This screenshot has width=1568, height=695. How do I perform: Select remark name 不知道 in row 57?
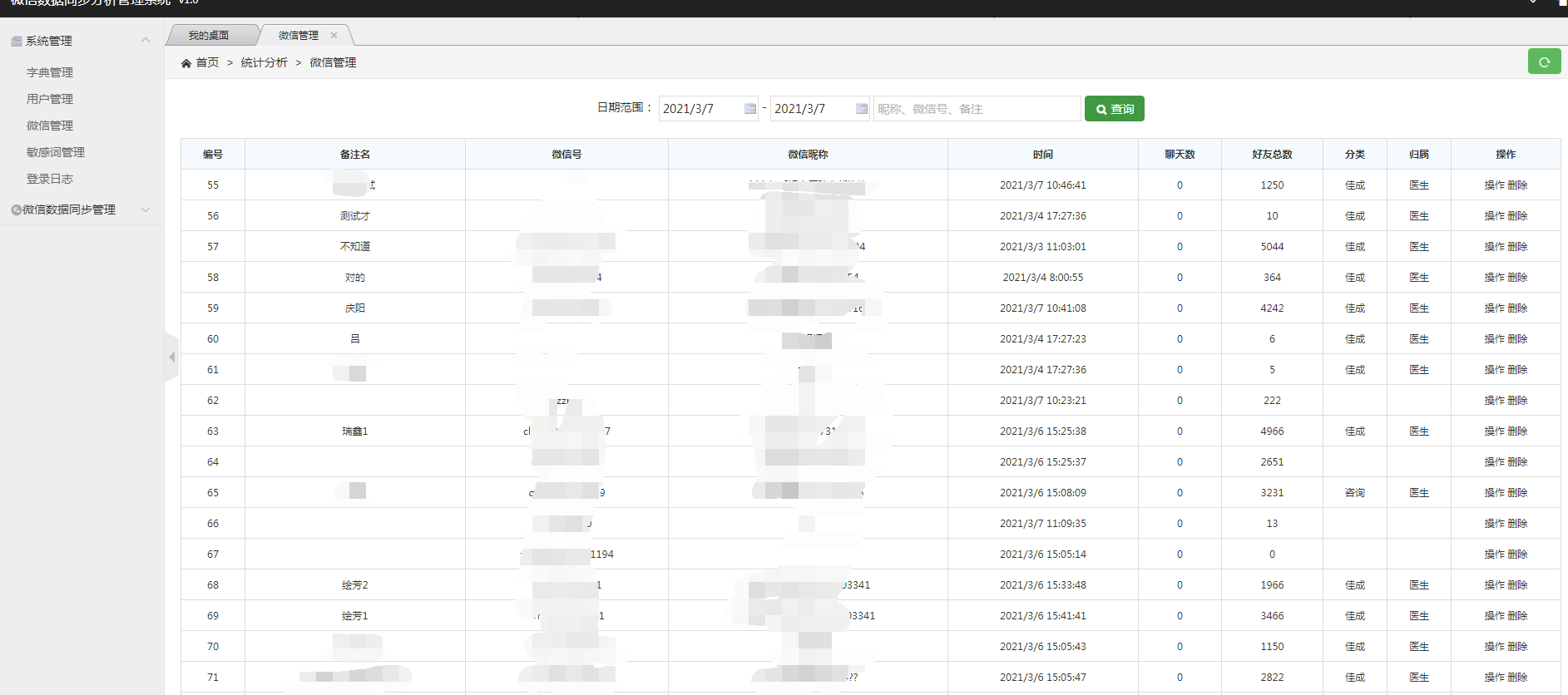[x=355, y=246]
